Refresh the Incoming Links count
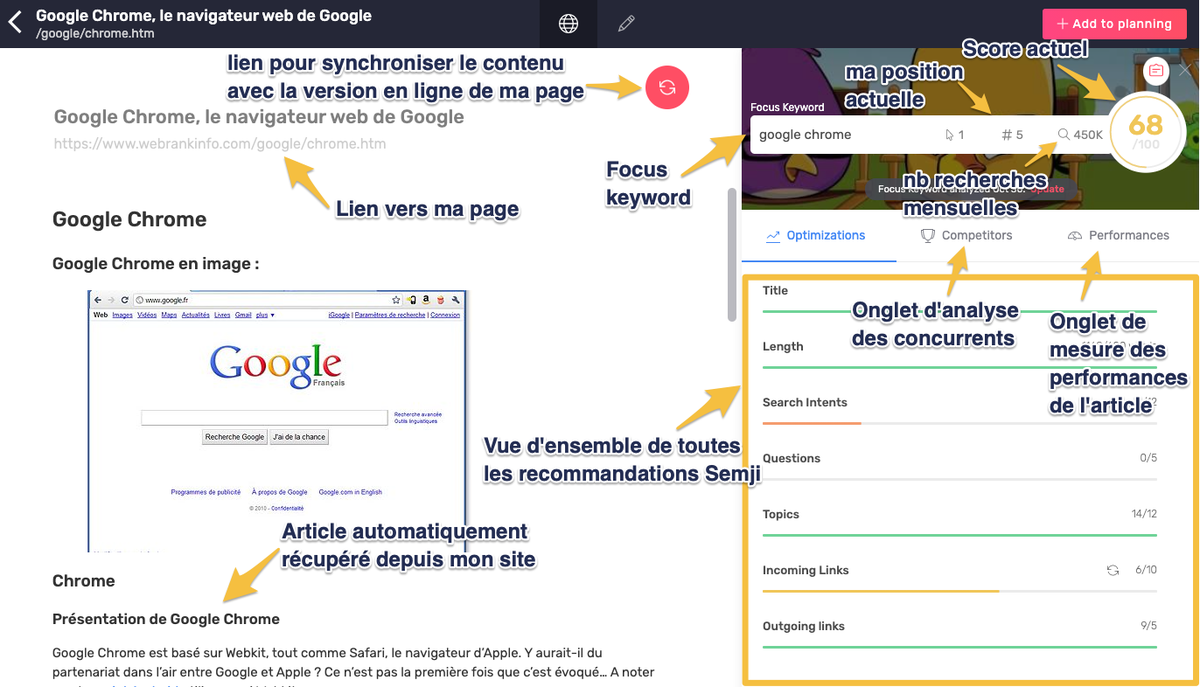The width and height of the screenshot is (1200, 687). [x=1112, y=570]
